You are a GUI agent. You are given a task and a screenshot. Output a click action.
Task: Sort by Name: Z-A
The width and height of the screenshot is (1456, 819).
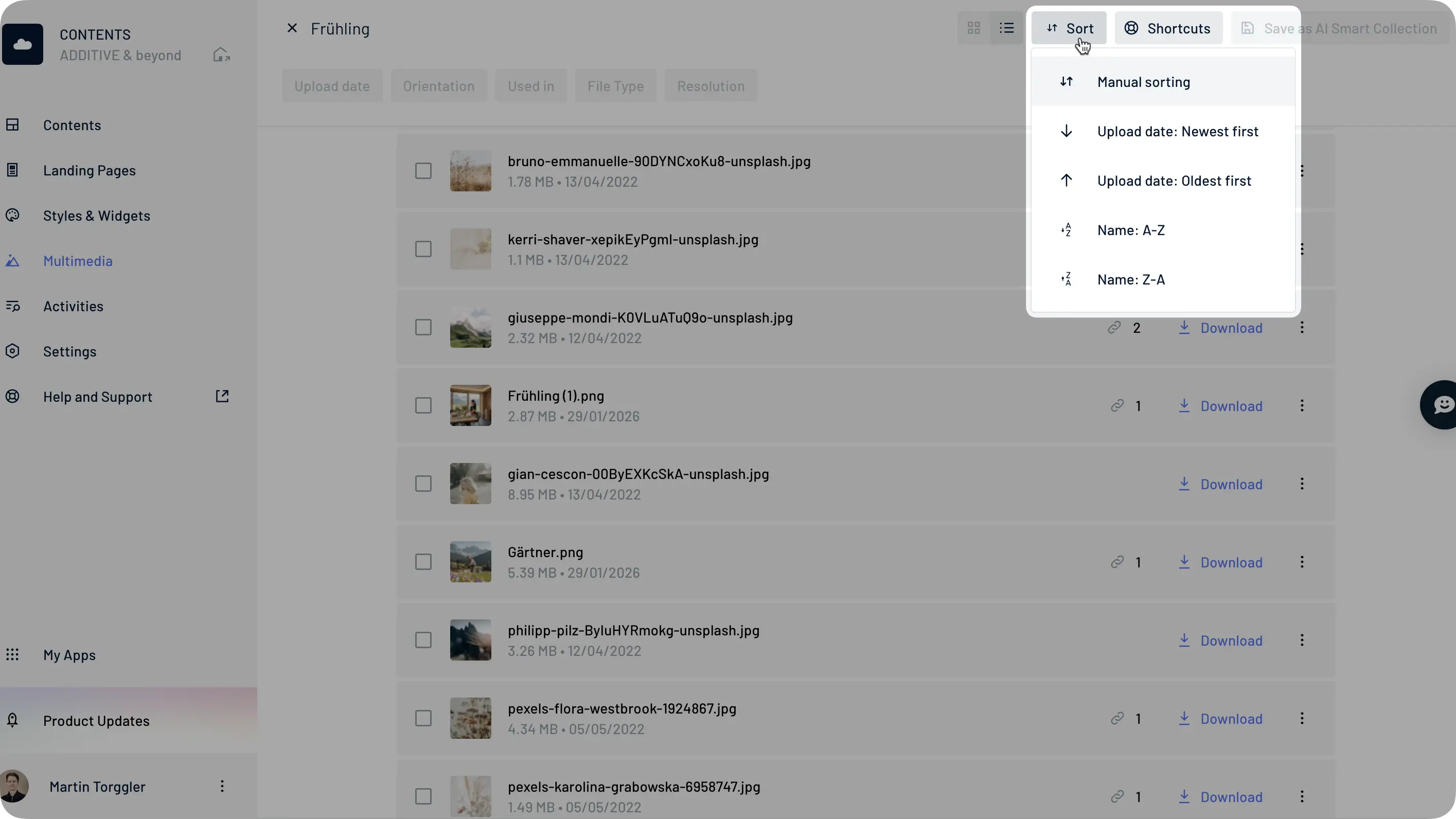tap(1163, 279)
